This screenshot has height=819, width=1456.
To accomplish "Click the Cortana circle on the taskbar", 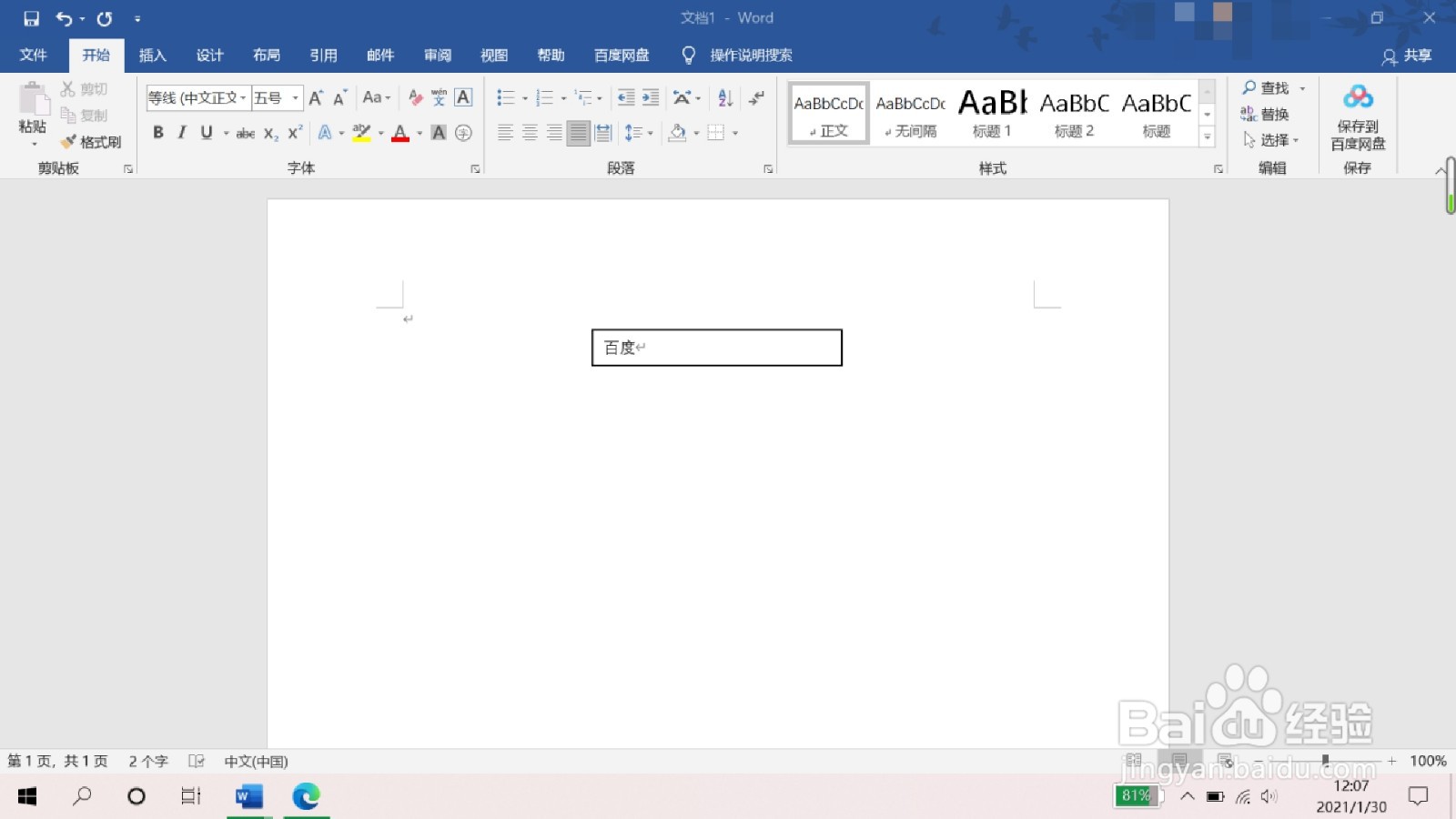I will point(136,796).
